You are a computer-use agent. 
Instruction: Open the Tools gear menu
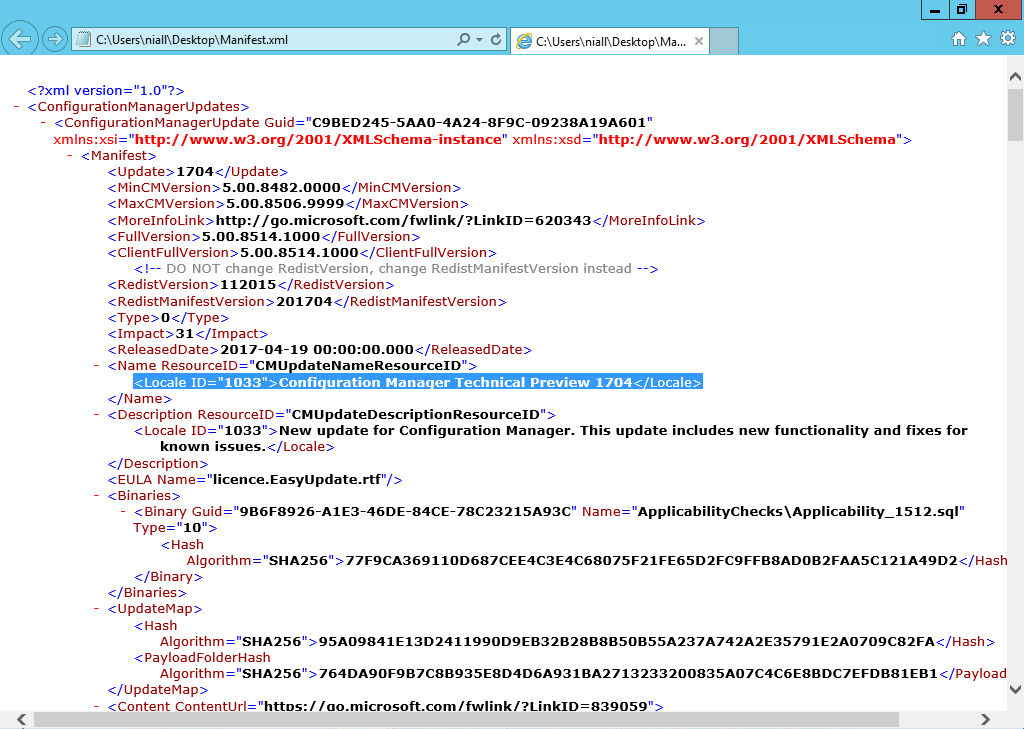tap(1008, 39)
